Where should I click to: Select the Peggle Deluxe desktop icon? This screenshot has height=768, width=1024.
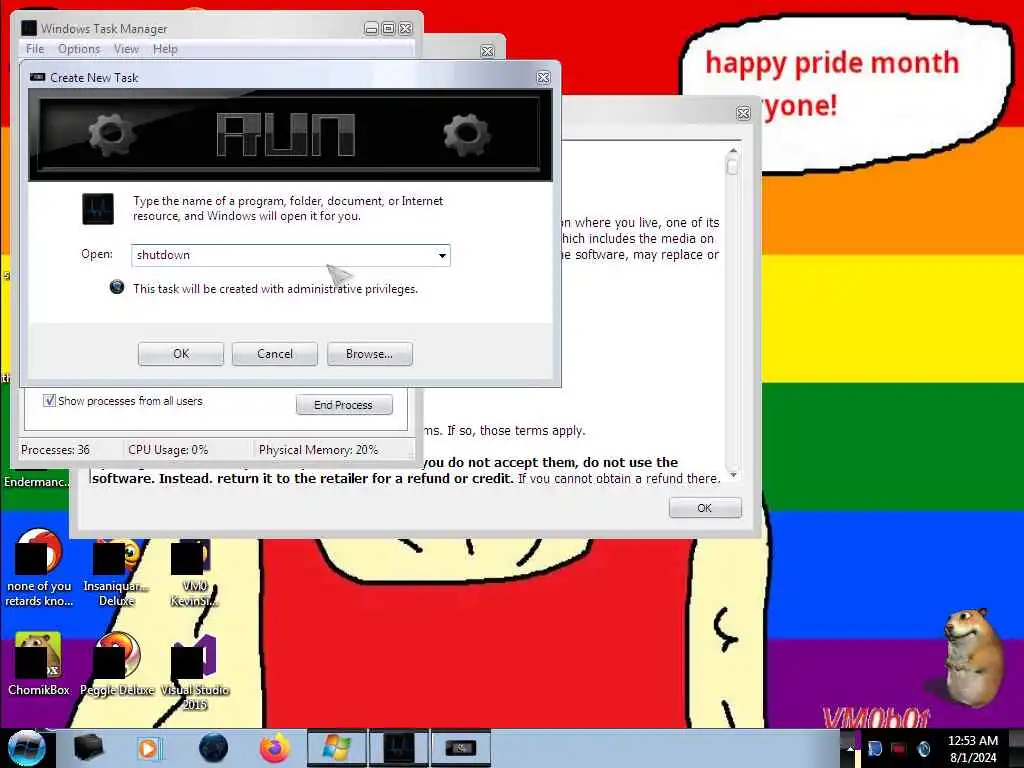(117, 663)
